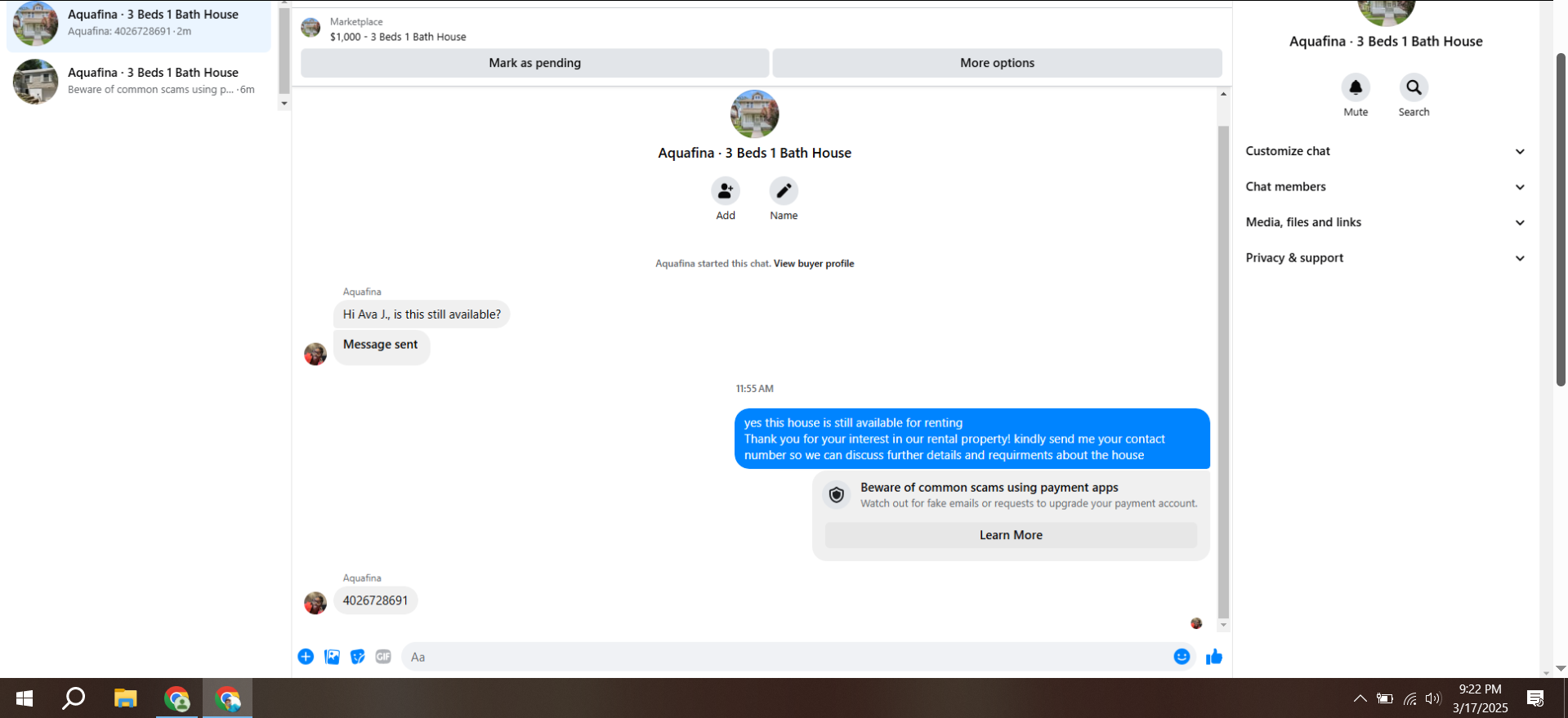Open the emoji picker in the message box

click(x=1182, y=657)
